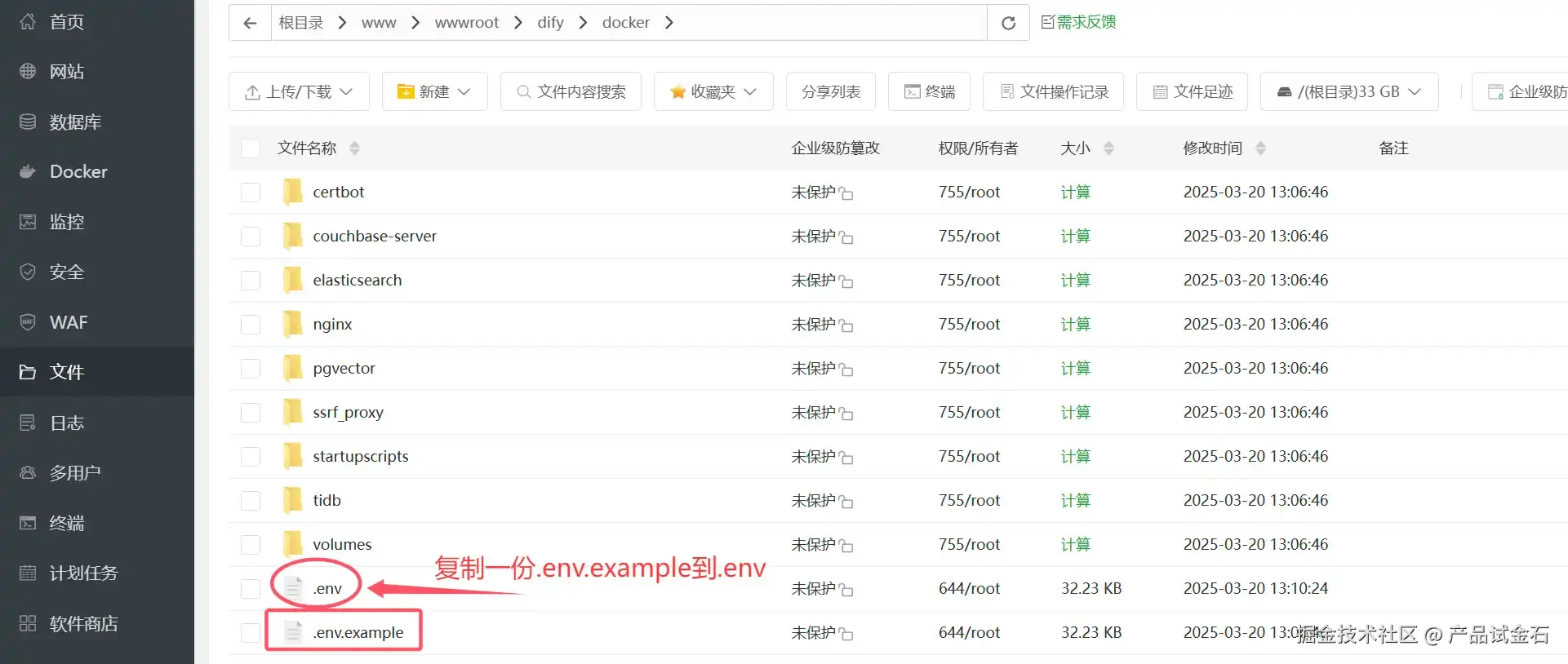The height and width of the screenshot is (664, 1568).
Task: Expand chevron after docker in breadcrumb
Action: 669,23
